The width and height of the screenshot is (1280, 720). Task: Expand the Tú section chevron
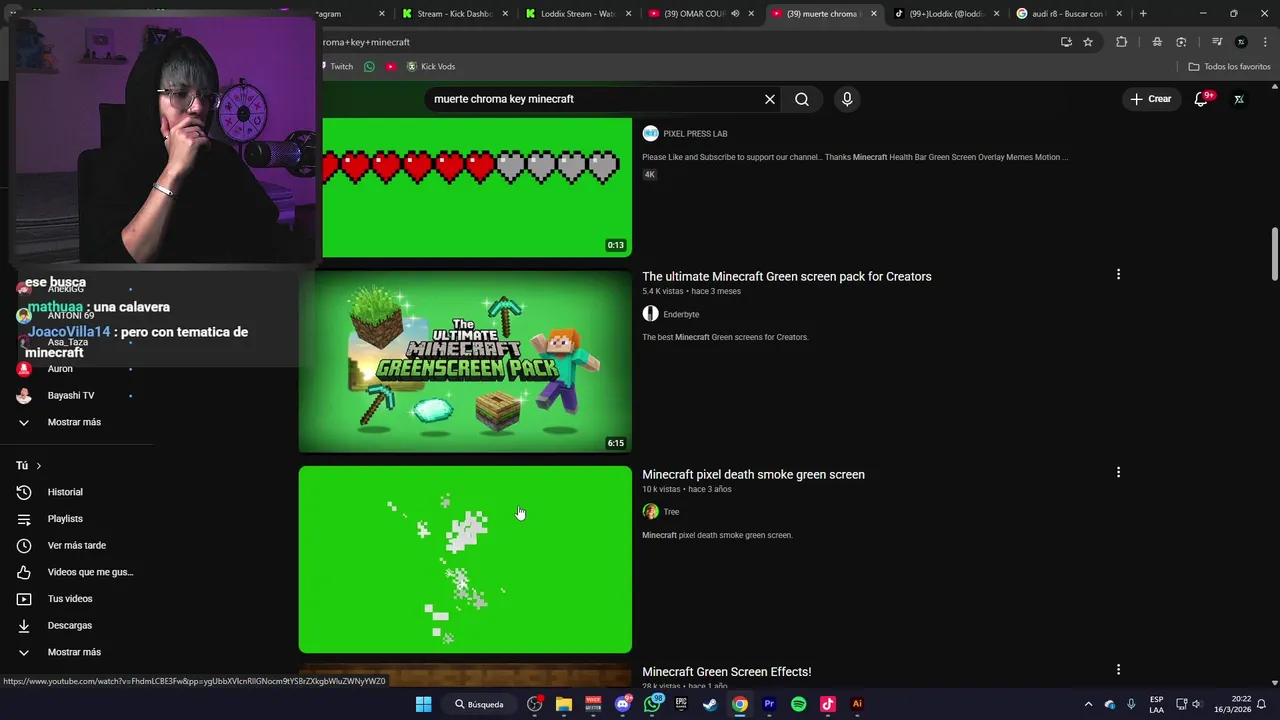tap(39, 466)
